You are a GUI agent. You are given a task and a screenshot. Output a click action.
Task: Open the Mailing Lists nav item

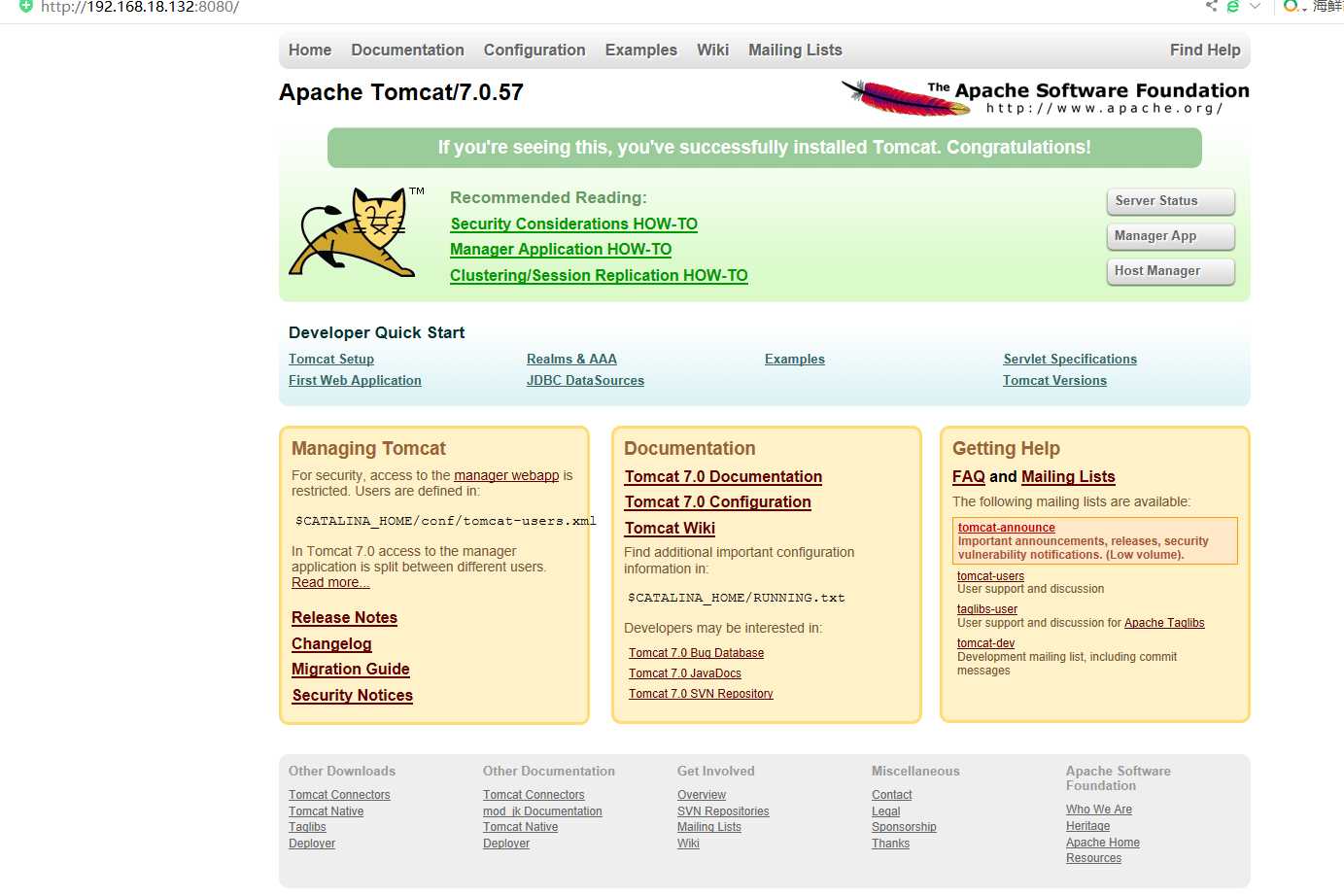795,51
